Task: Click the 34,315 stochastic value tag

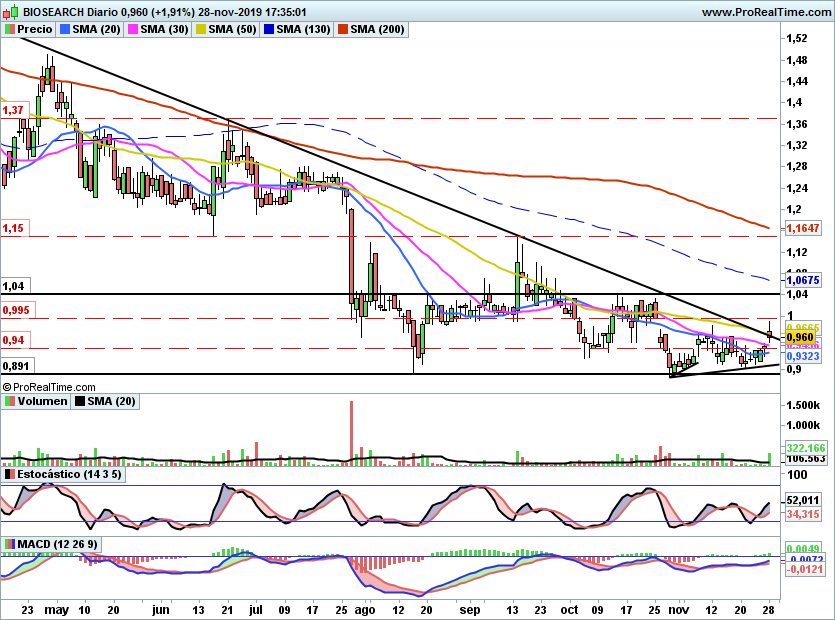Action: (803, 514)
